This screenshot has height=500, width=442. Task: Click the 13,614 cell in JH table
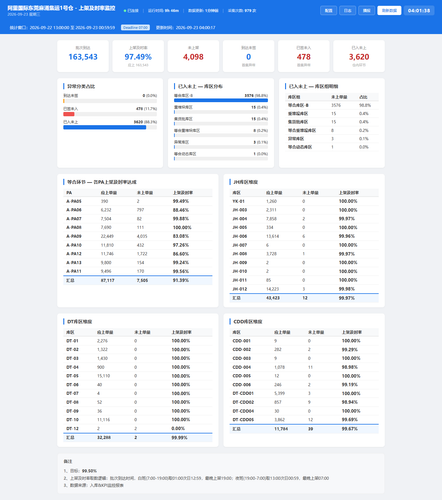click(x=272, y=236)
